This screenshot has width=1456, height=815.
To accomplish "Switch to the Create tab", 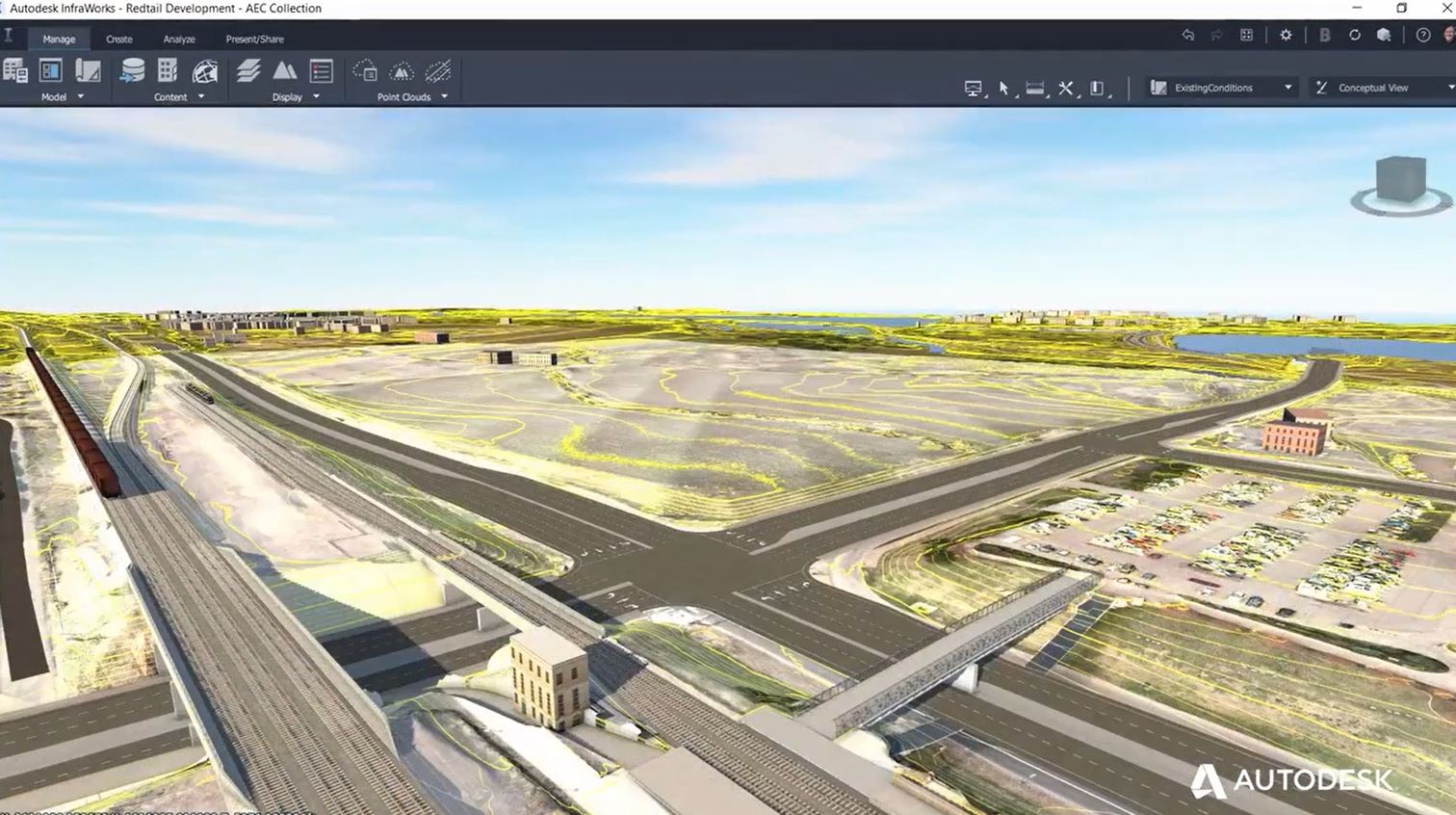I will coord(119,39).
